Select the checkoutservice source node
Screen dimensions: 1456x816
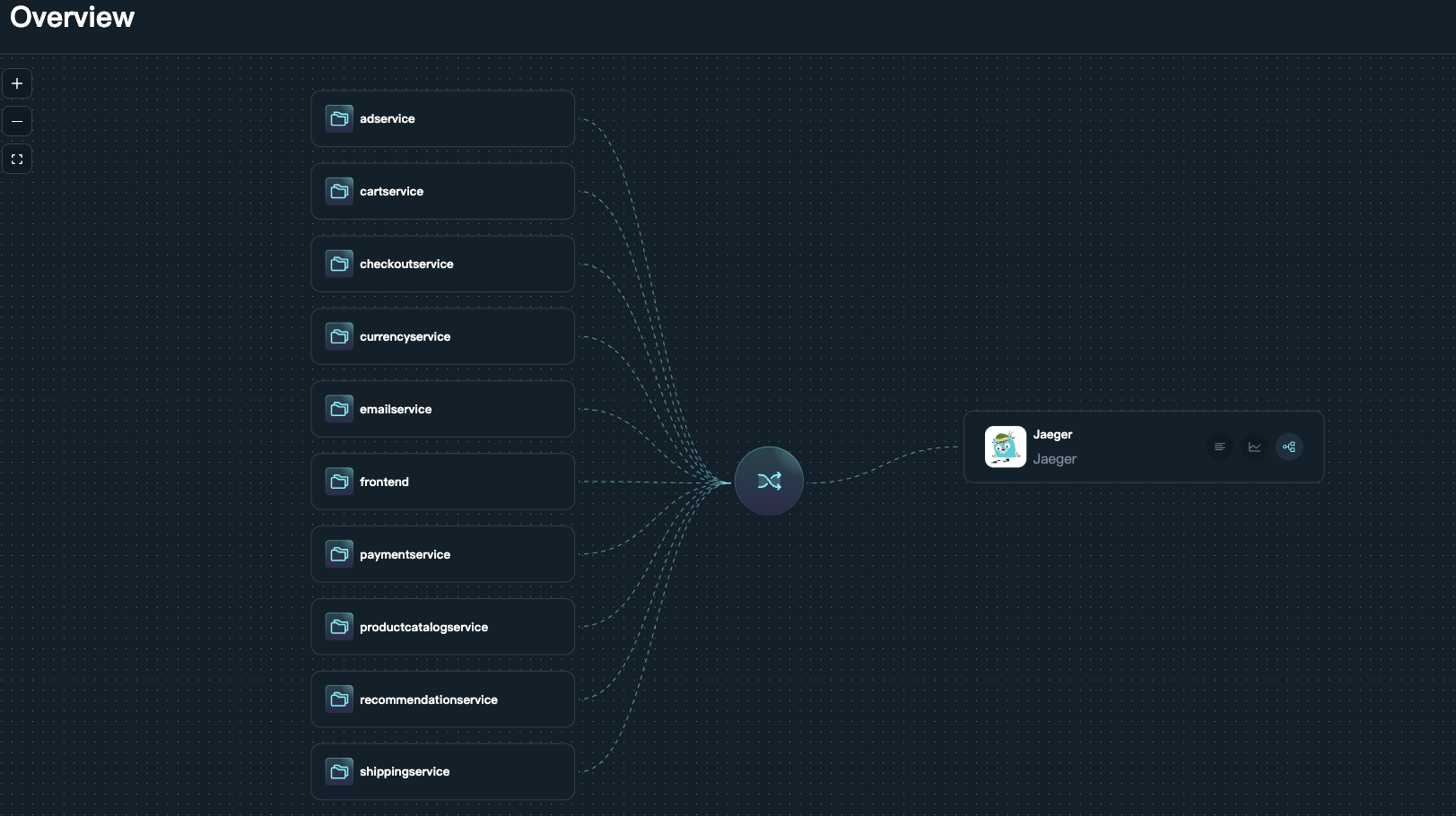click(442, 264)
